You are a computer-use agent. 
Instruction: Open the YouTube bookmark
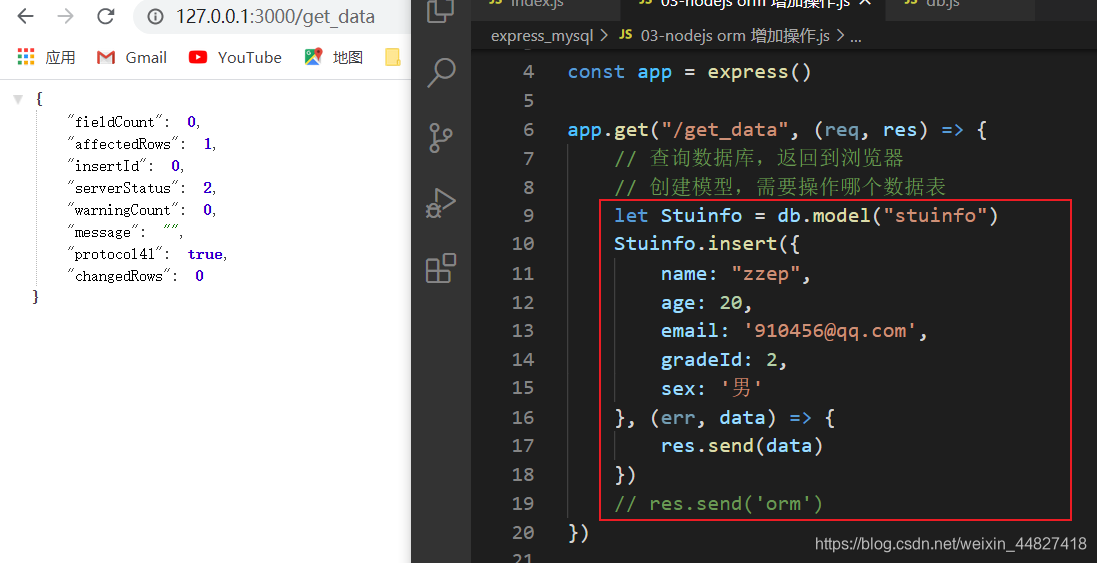235,57
